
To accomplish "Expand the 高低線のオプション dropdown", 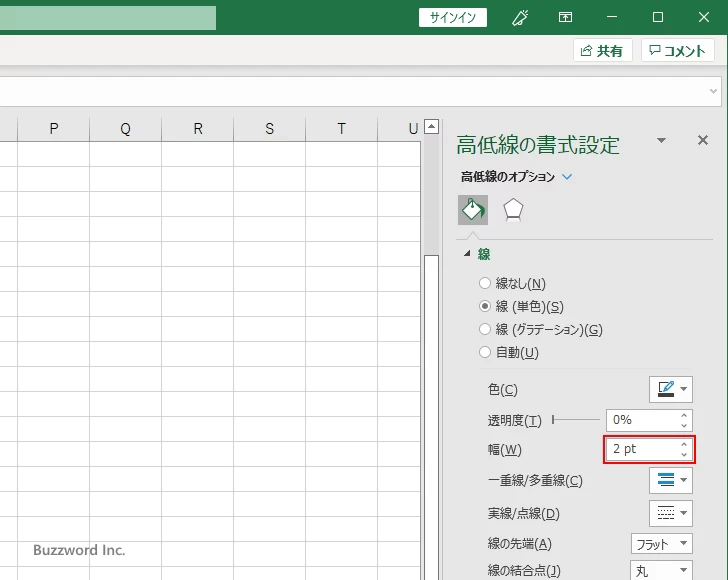I will pyautogui.click(x=568, y=177).
